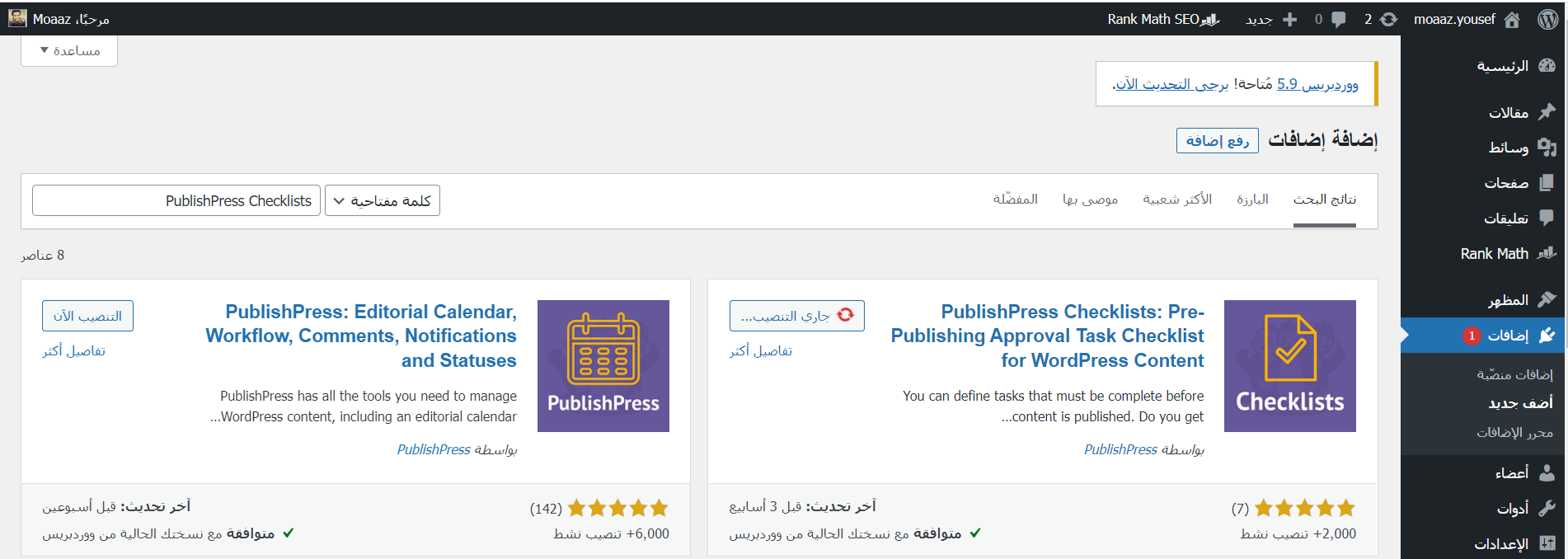
Task: Click the plus icon for new content
Action: pos(1289,20)
